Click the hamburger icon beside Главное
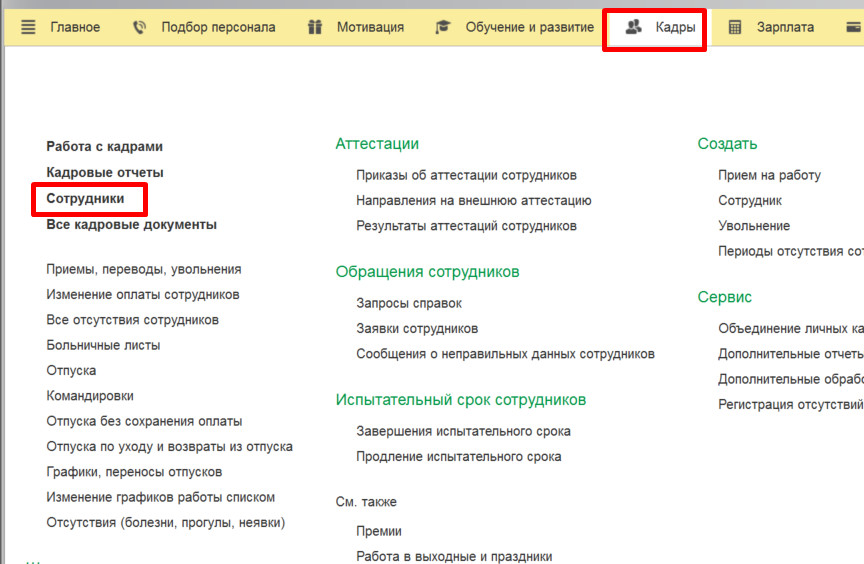This screenshot has height=564, width=864. [x=28, y=27]
